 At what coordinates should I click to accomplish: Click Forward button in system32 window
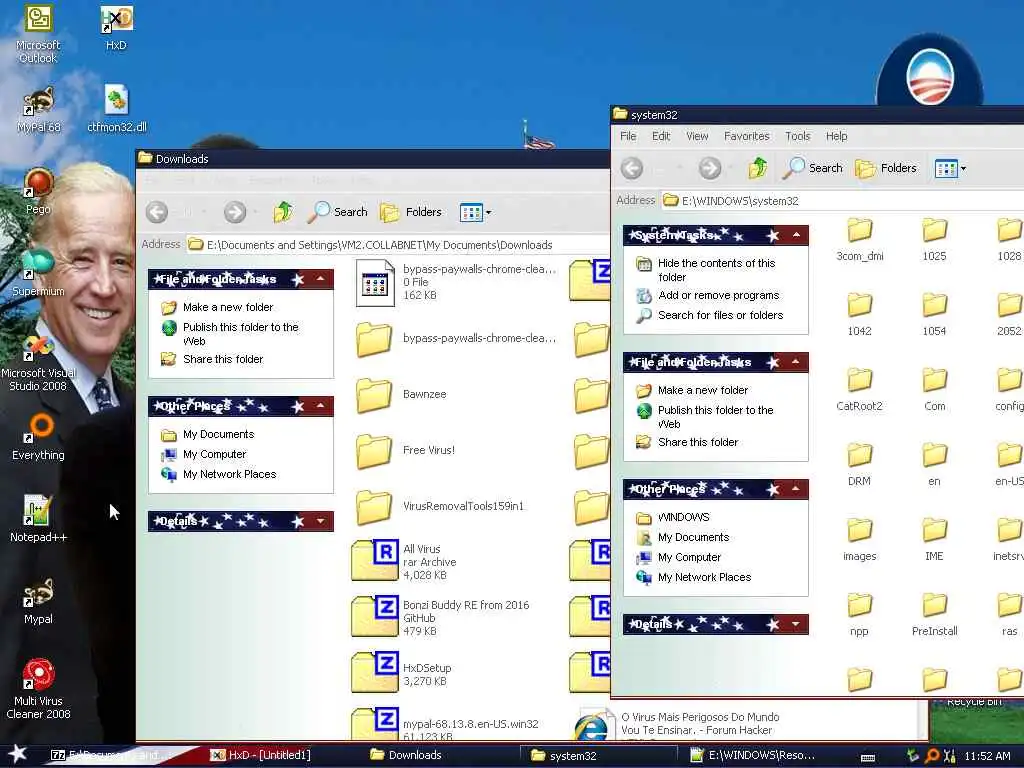pyautogui.click(x=710, y=168)
